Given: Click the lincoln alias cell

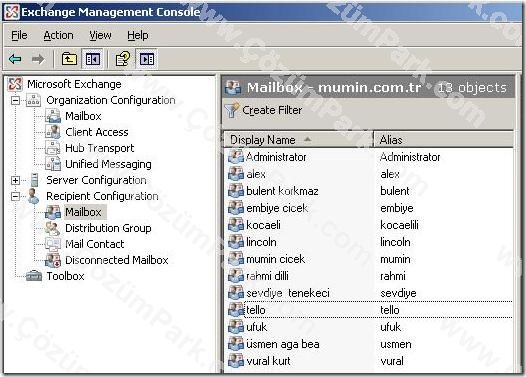Looking at the screenshot, I should 395,242.
